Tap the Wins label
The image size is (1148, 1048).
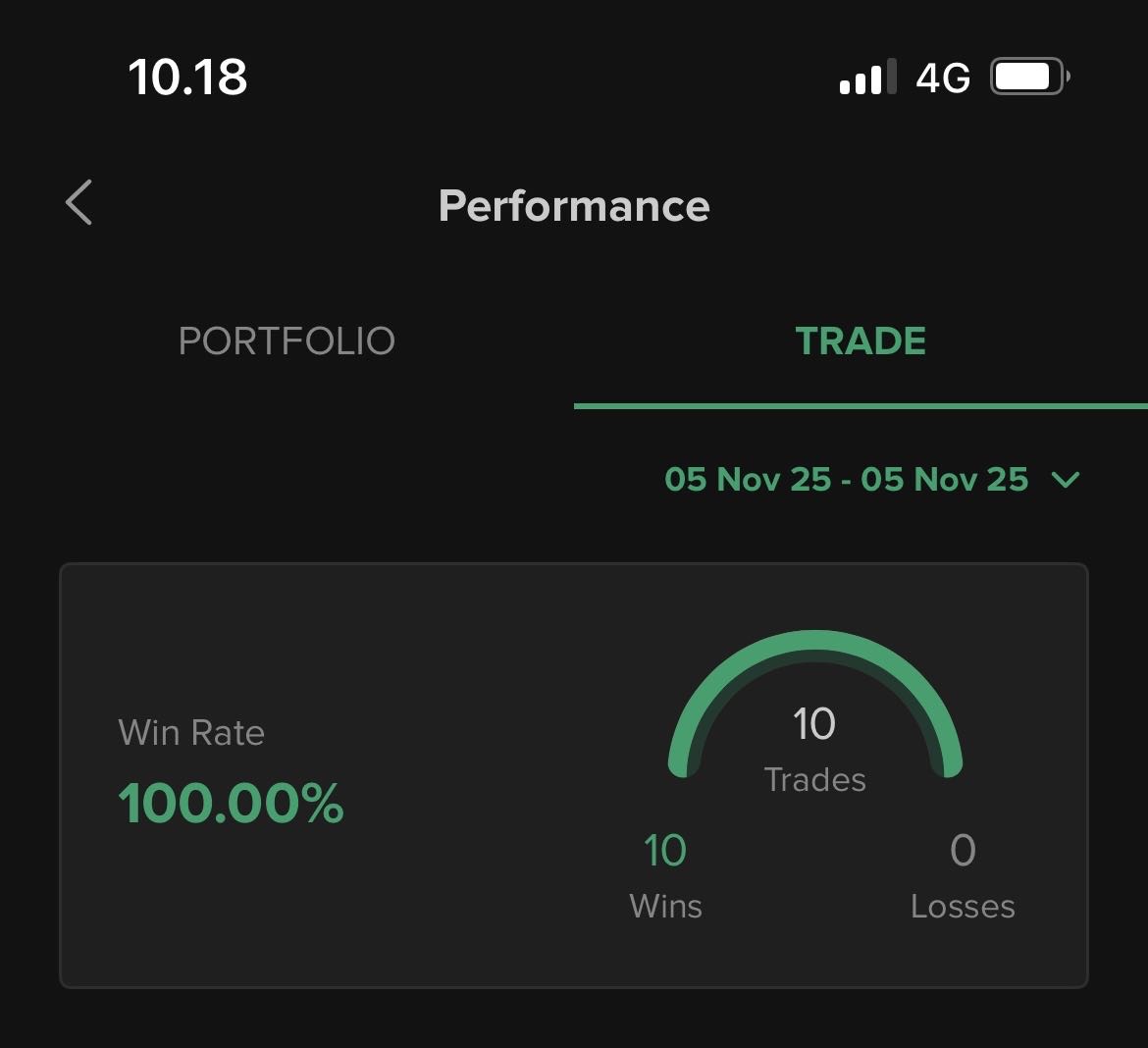(x=665, y=906)
